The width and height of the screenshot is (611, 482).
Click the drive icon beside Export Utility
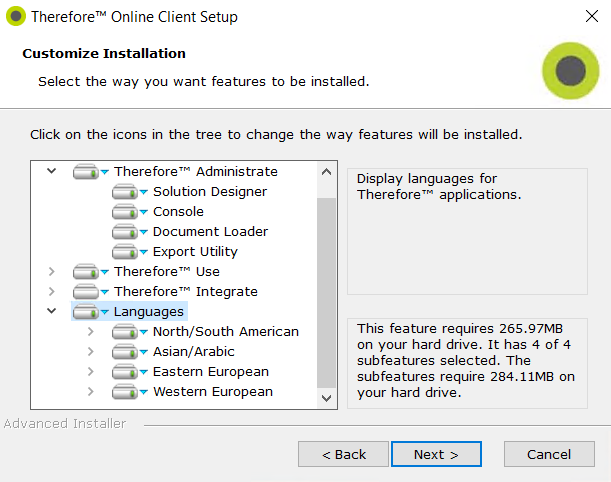click(125, 252)
